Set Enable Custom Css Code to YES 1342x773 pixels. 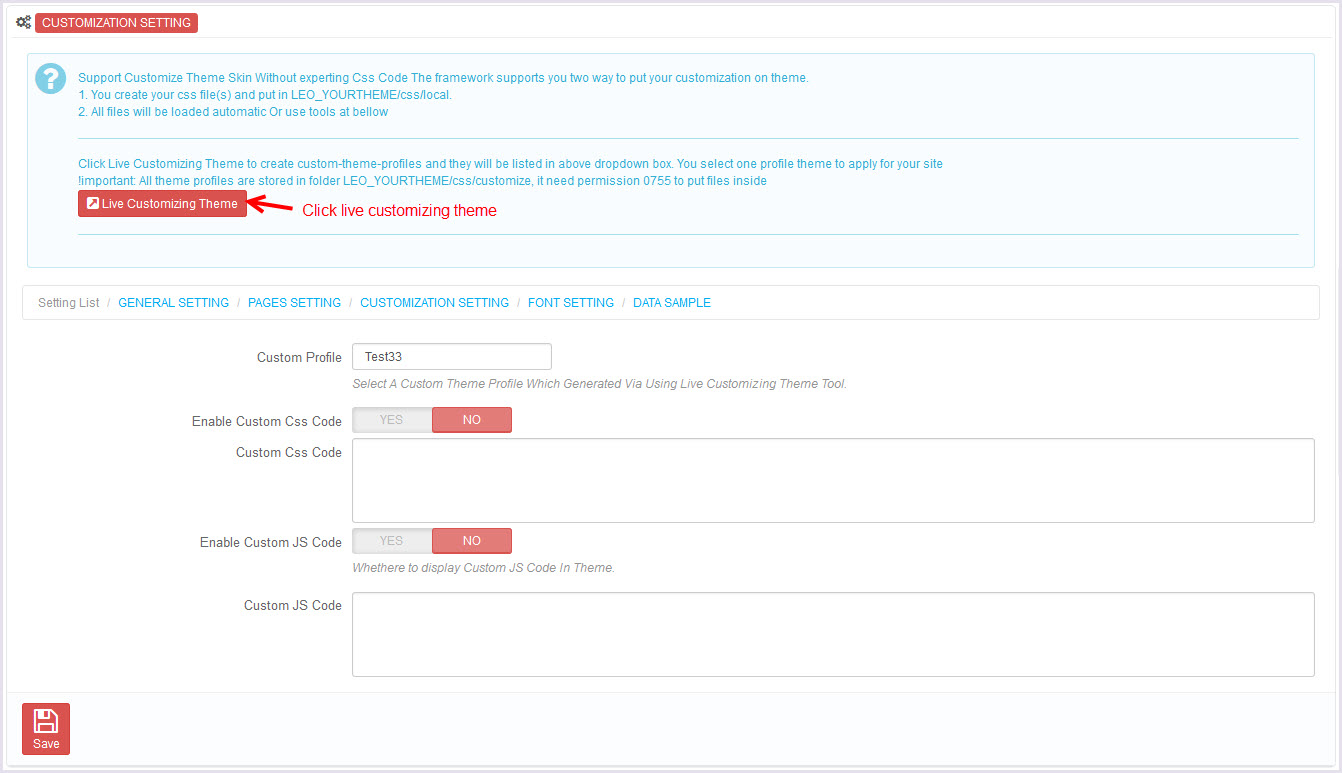[392, 420]
